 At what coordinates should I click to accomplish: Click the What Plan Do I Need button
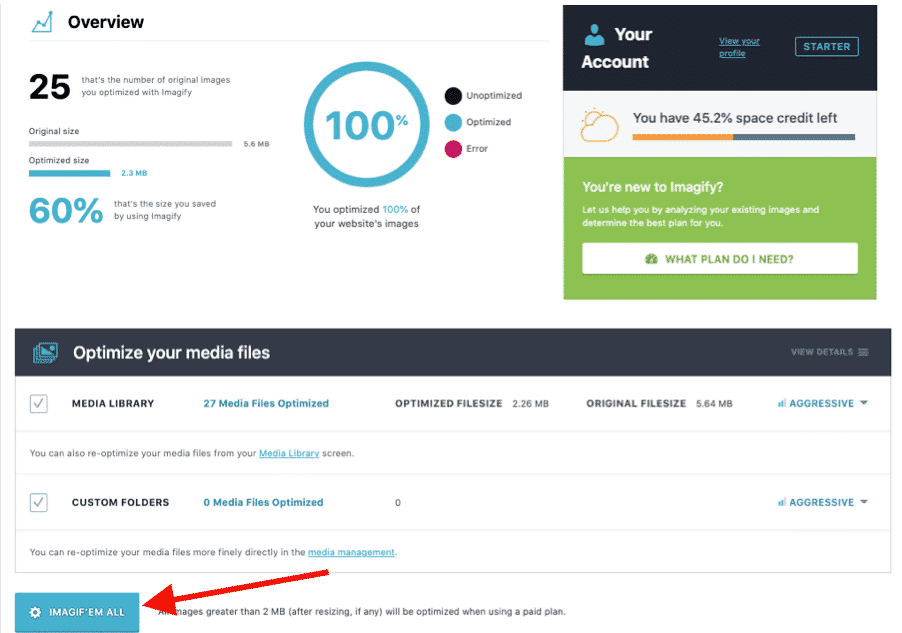point(720,258)
